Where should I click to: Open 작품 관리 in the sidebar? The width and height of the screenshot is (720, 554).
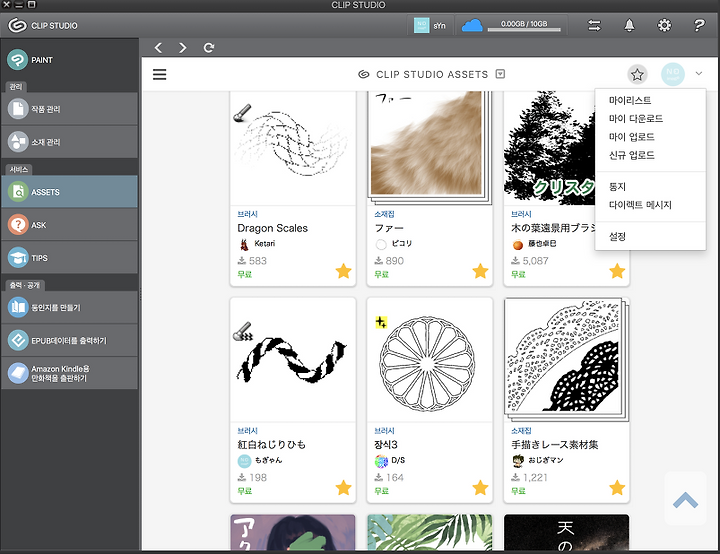click(69, 109)
